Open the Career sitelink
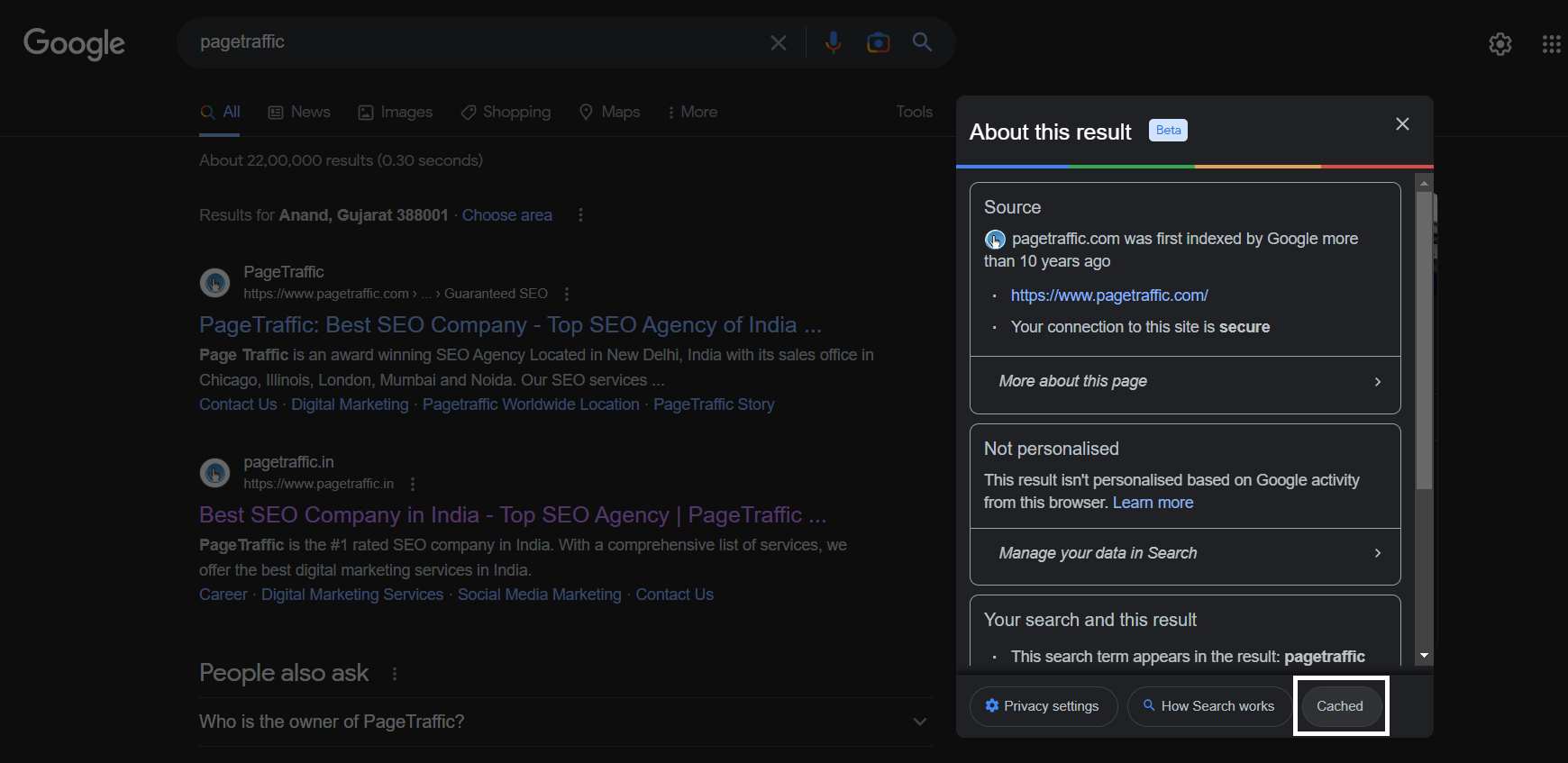The width and height of the screenshot is (1568, 763). pos(223,595)
